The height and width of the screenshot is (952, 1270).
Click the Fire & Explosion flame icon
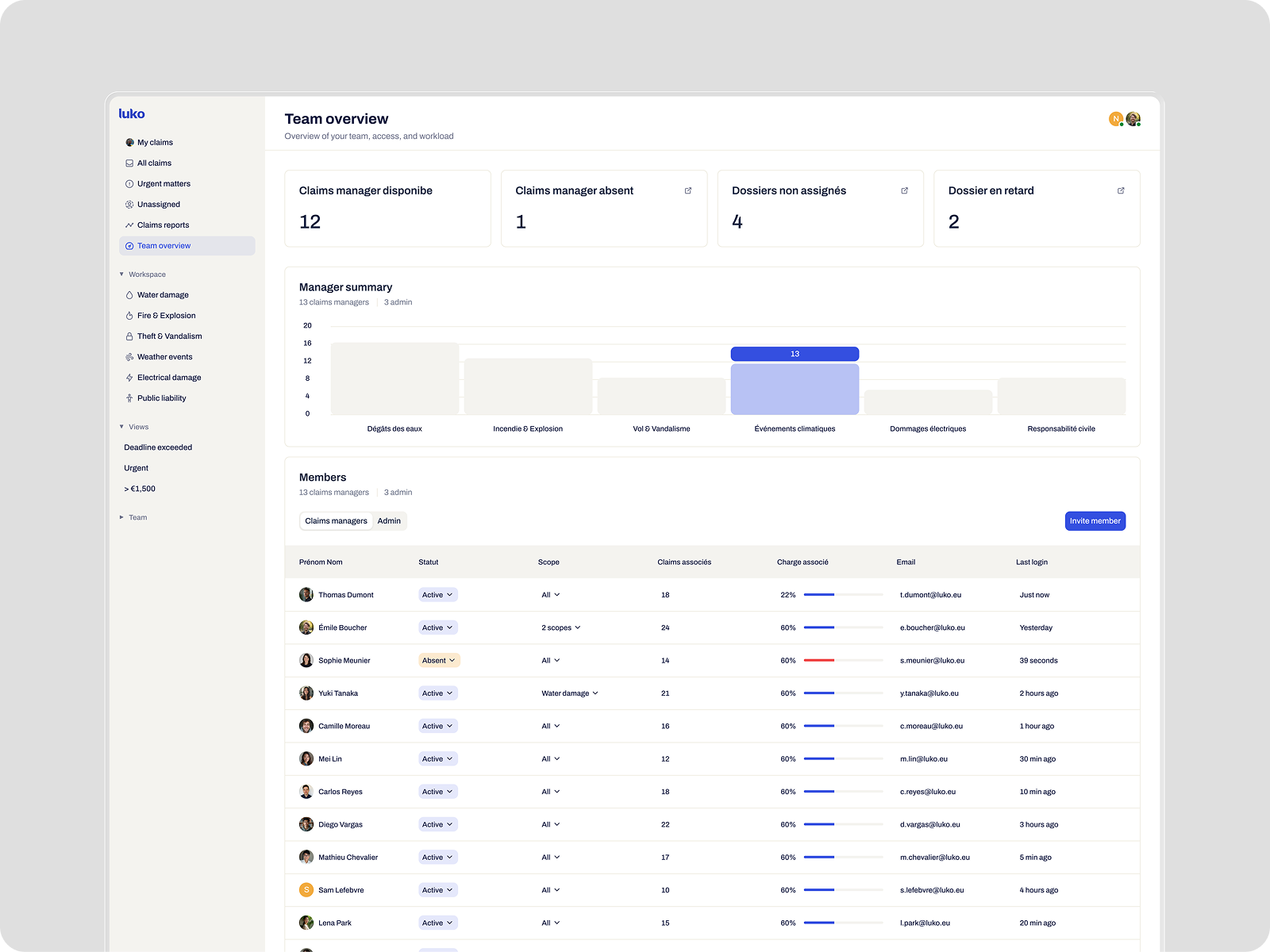pyautogui.click(x=129, y=315)
